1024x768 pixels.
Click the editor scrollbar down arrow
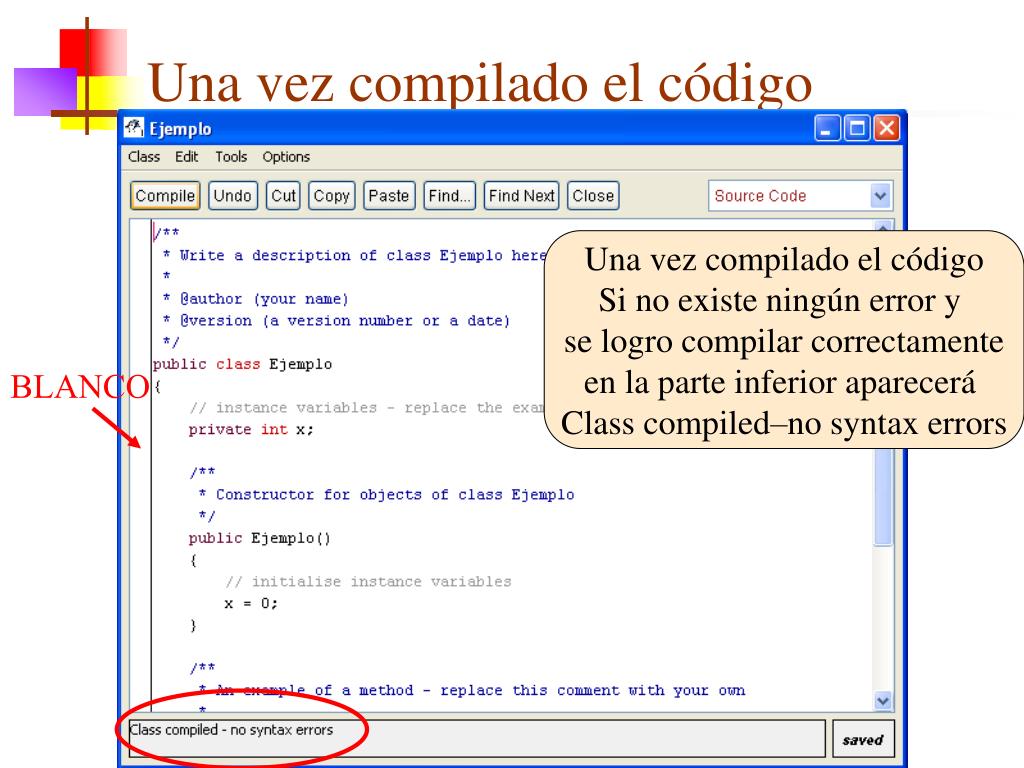click(883, 701)
